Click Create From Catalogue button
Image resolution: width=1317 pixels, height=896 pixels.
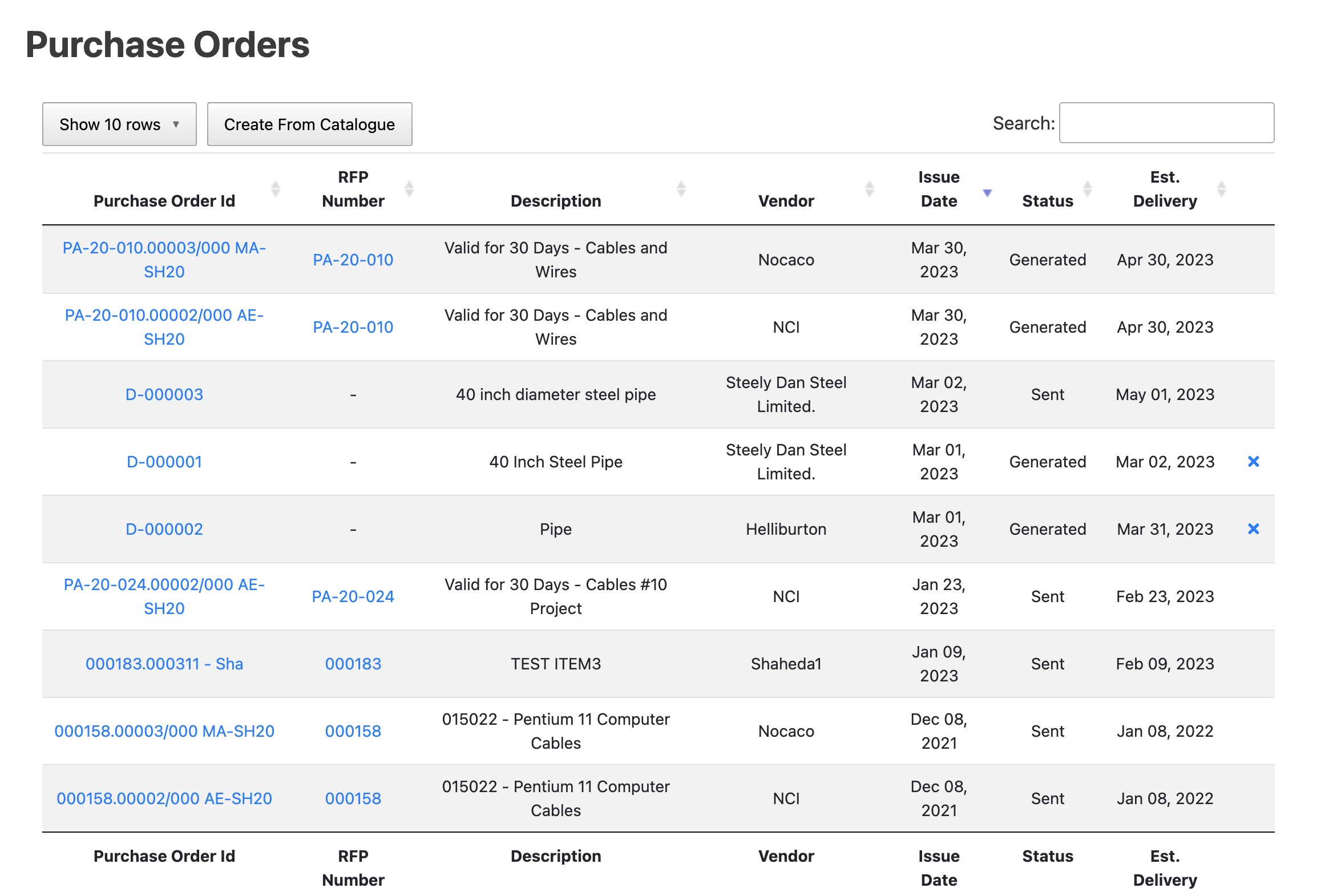click(309, 124)
